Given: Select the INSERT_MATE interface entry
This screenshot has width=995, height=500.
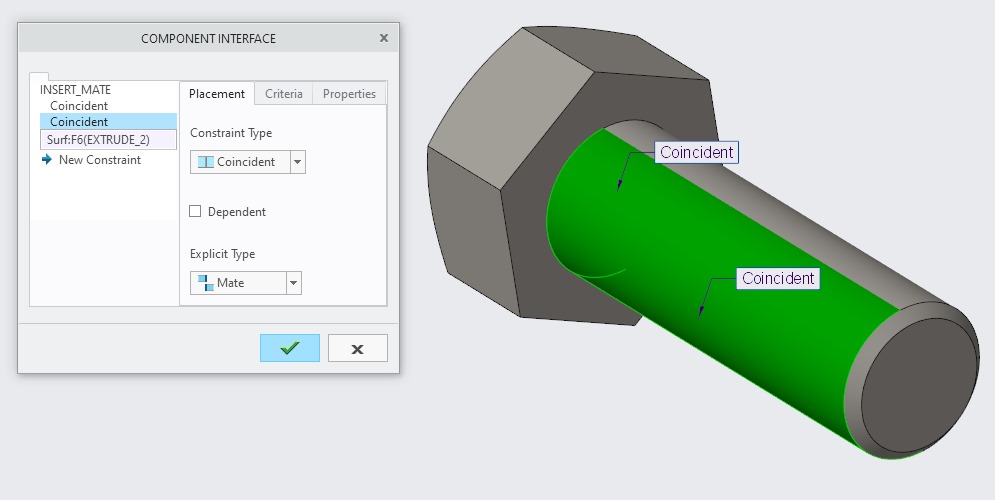Looking at the screenshot, I should (75, 89).
